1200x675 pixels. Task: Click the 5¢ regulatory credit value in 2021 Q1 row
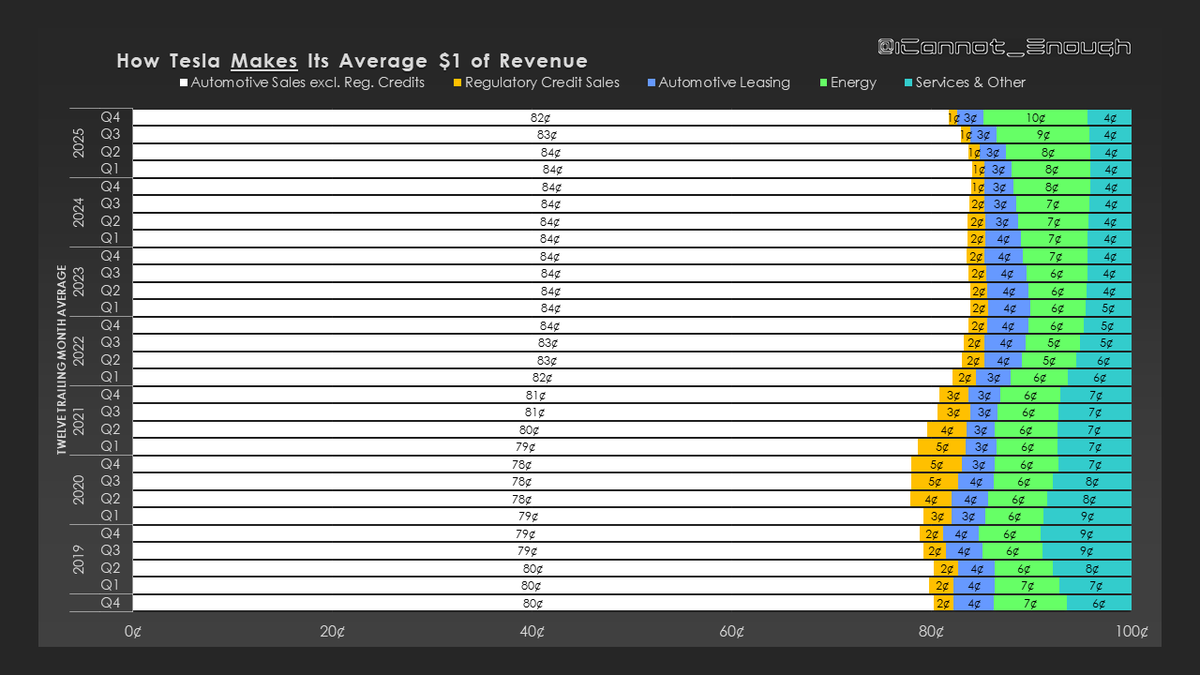click(x=941, y=447)
